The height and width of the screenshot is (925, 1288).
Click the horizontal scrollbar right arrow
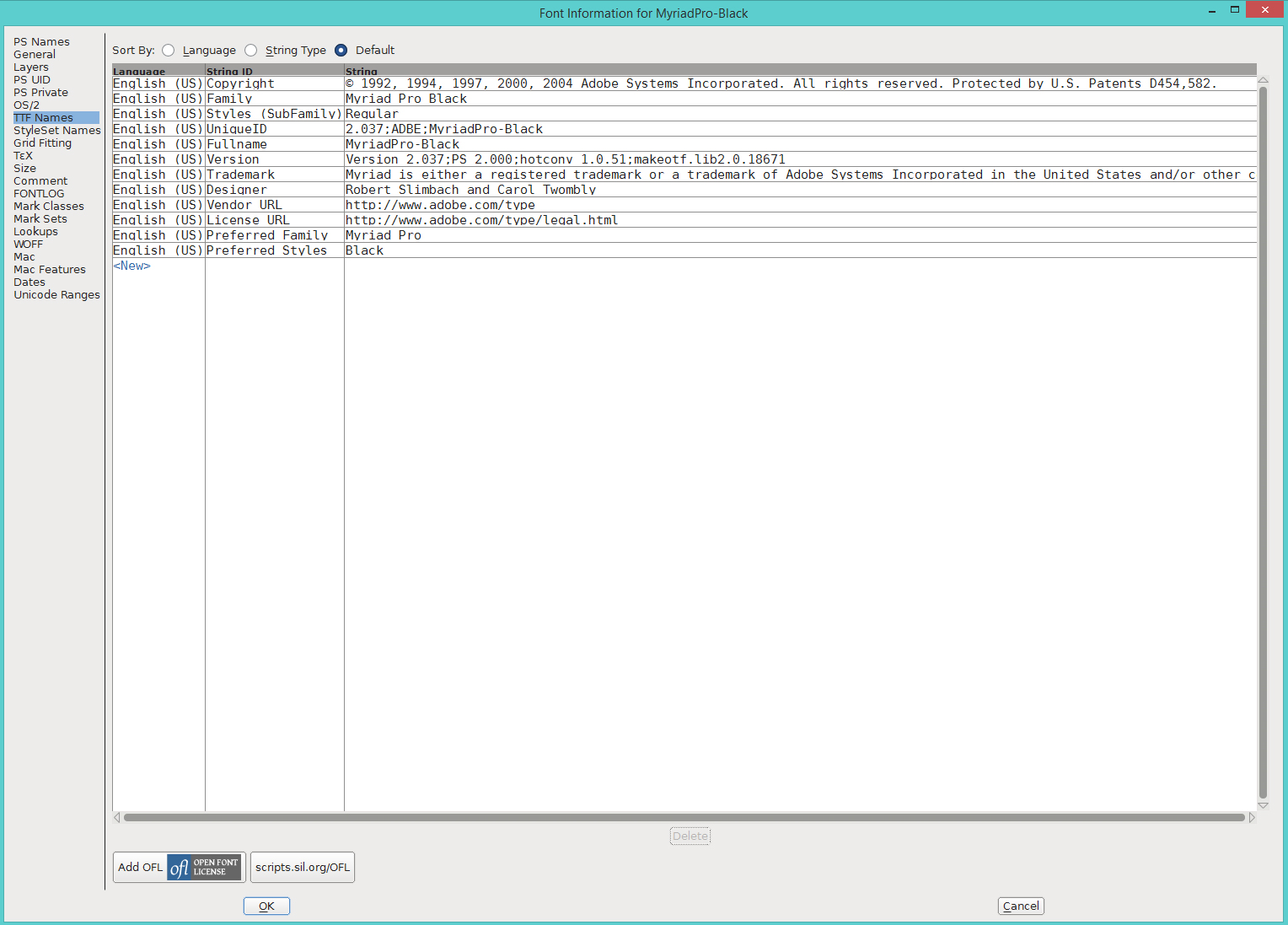[x=1252, y=818]
